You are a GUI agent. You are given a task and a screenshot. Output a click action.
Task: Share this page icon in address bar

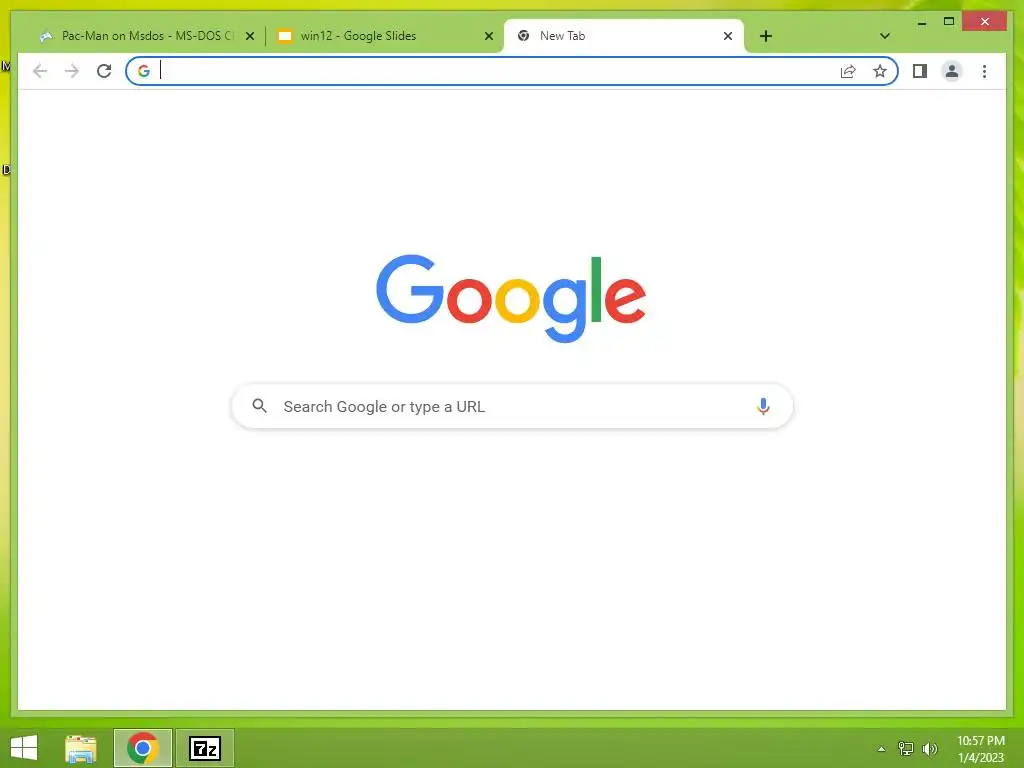tap(848, 71)
